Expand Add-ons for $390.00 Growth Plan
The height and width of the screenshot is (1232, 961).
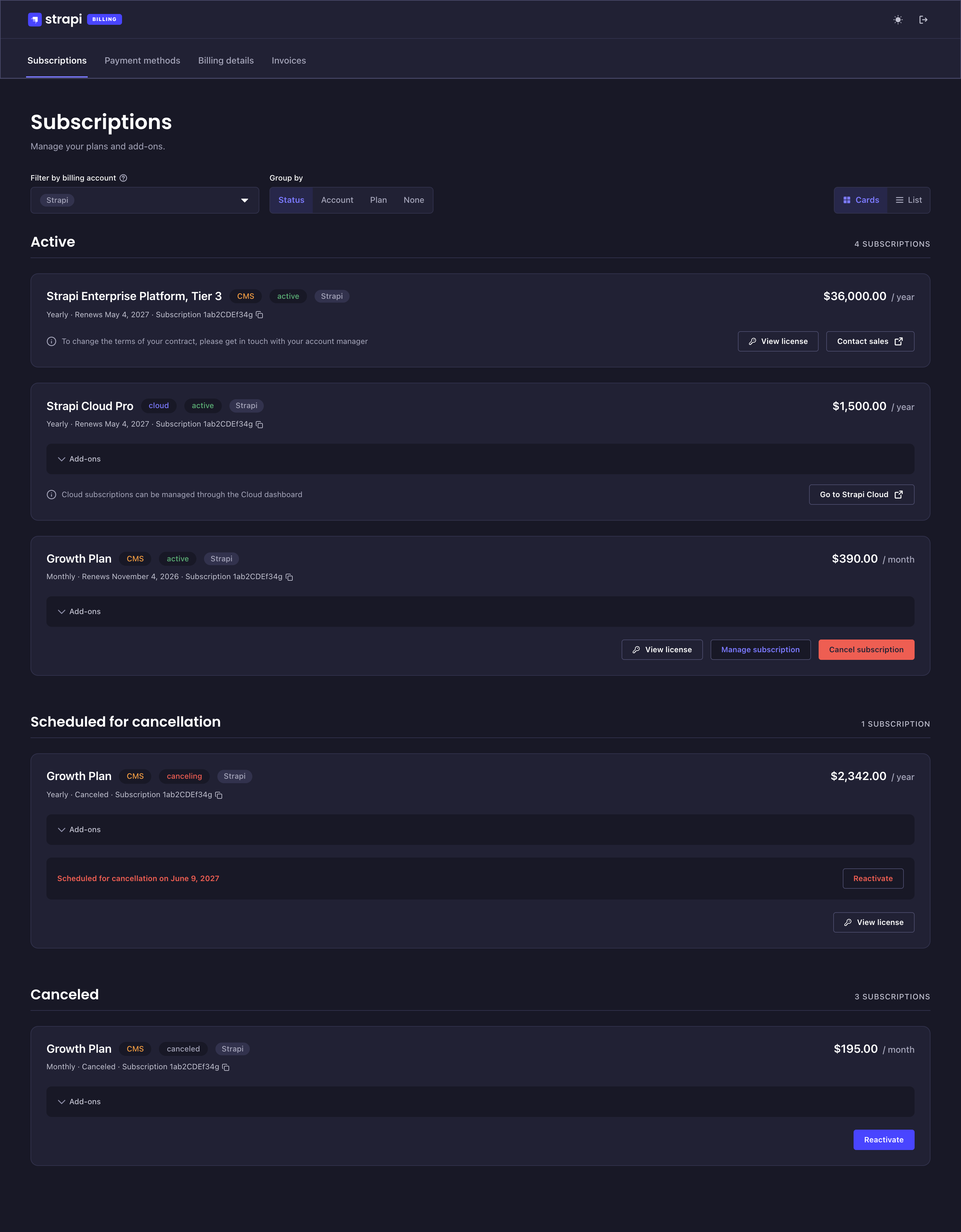click(x=480, y=612)
